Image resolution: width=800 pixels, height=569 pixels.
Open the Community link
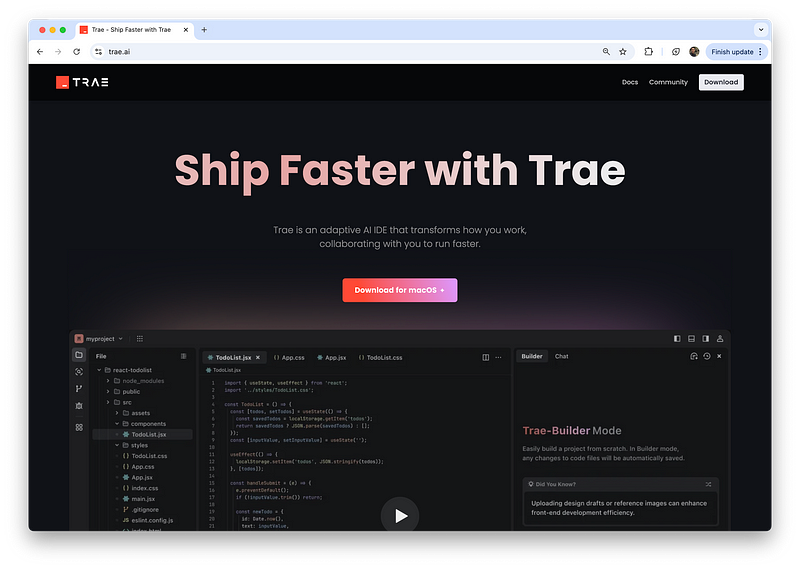[x=668, y=82]
